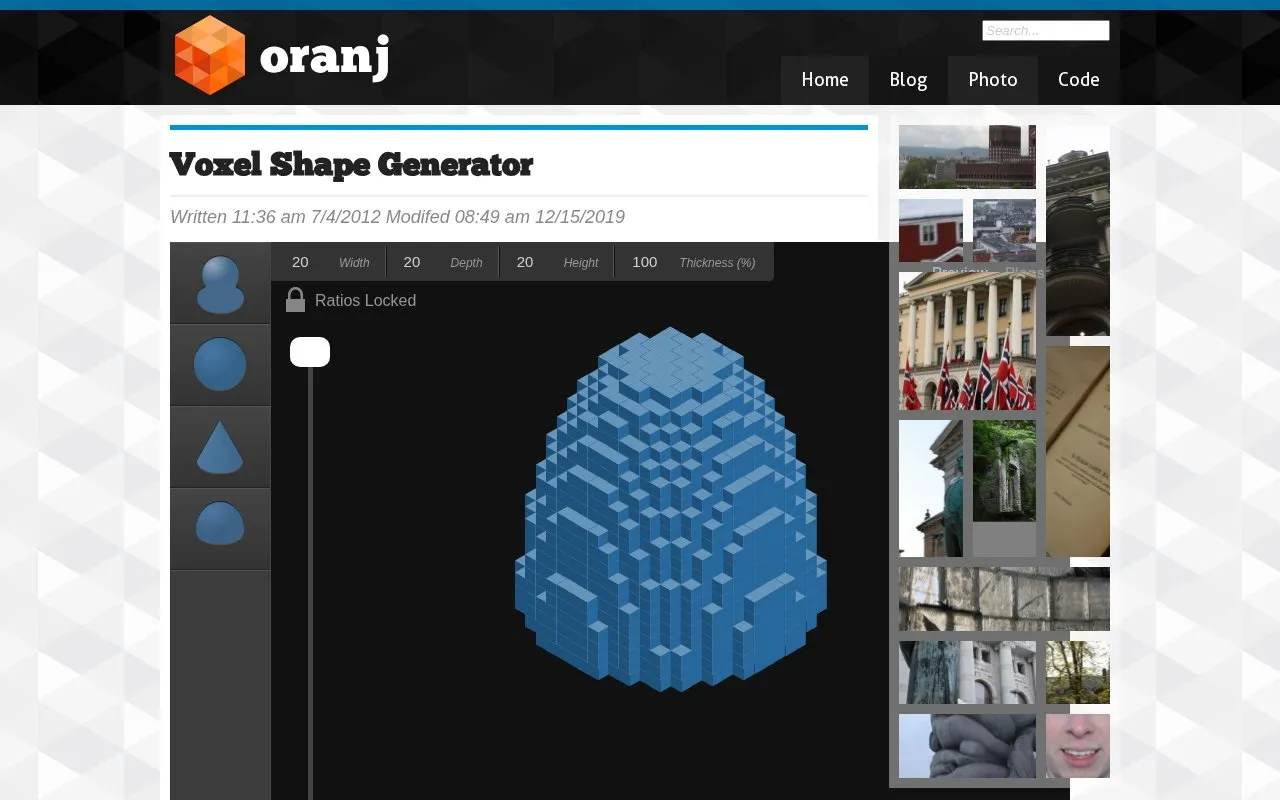Click the Height value field

(525, 262)
